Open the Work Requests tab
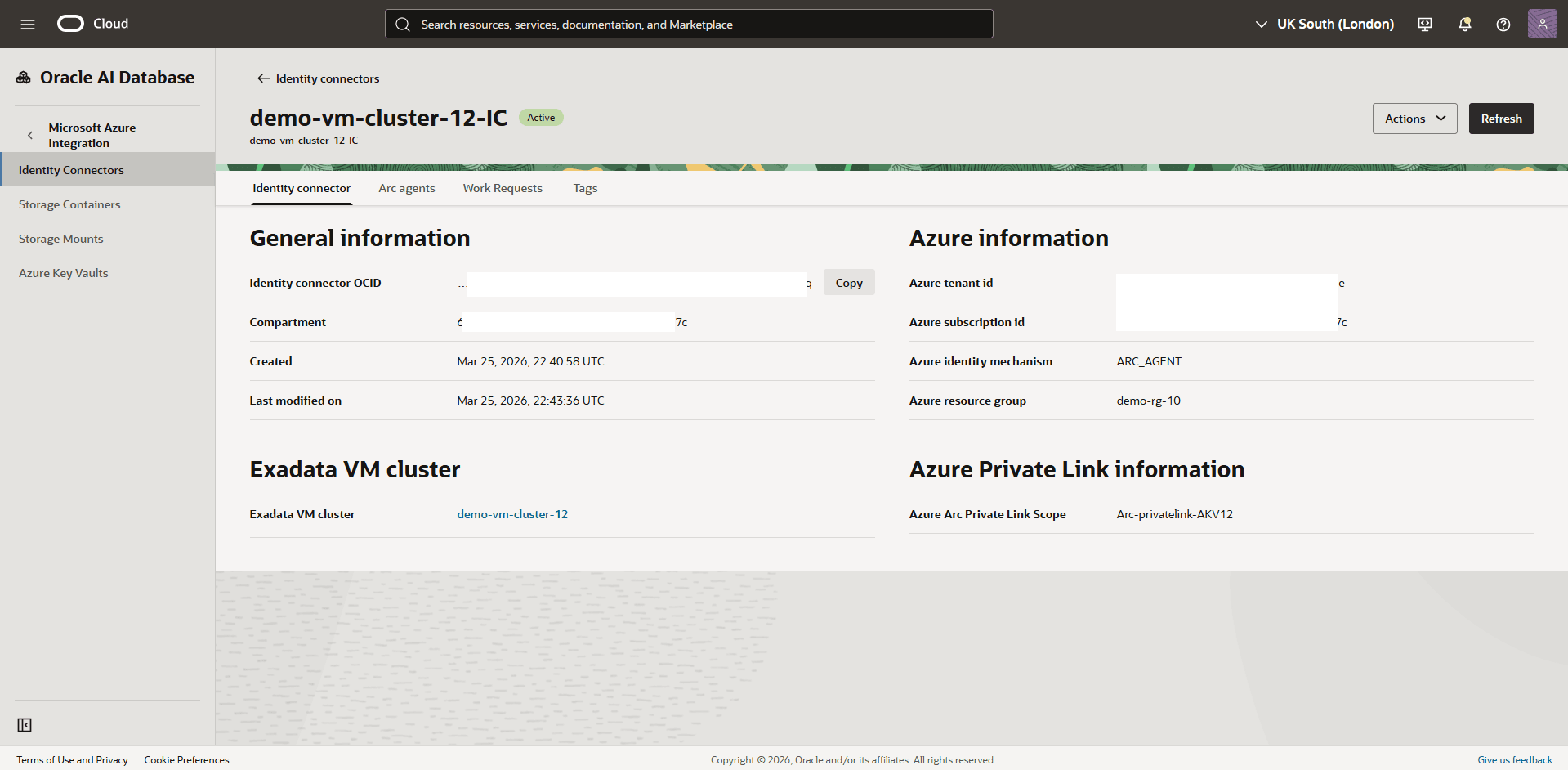This screenshot has height=770, width=1568. point(503,188)
